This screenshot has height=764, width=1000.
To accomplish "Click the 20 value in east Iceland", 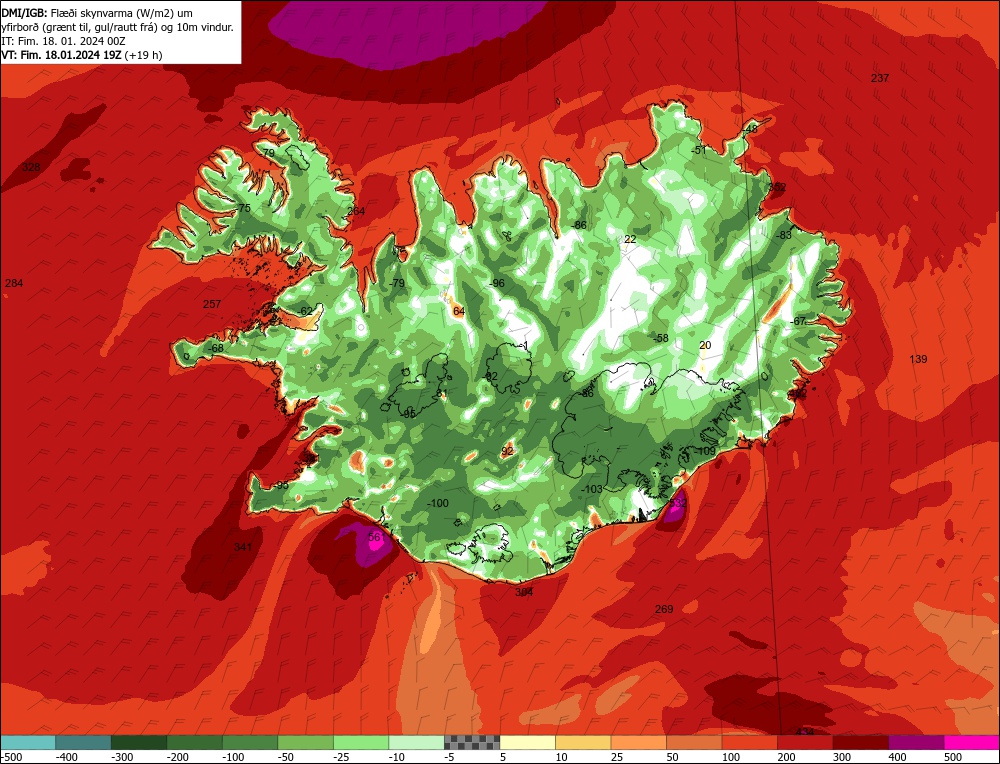I will click(705, 345).
